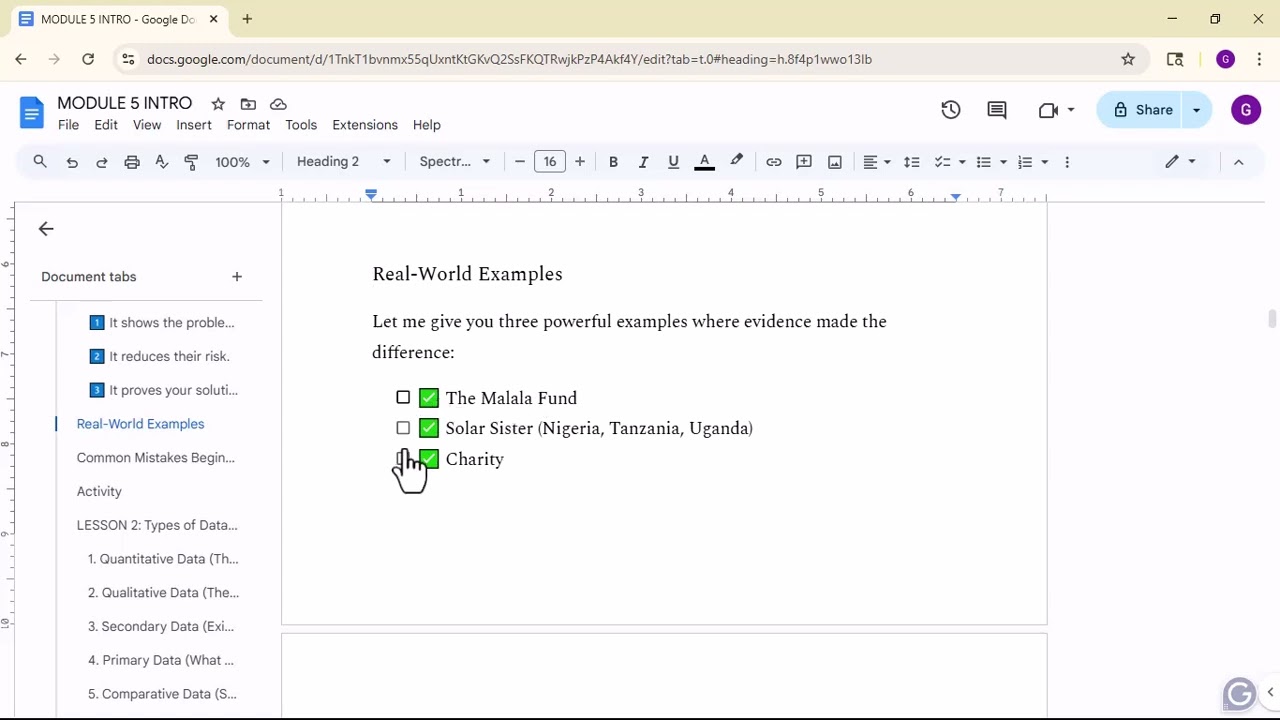Open the Share options arrow
The image size is (1280, 720).
coord(1197,110)
